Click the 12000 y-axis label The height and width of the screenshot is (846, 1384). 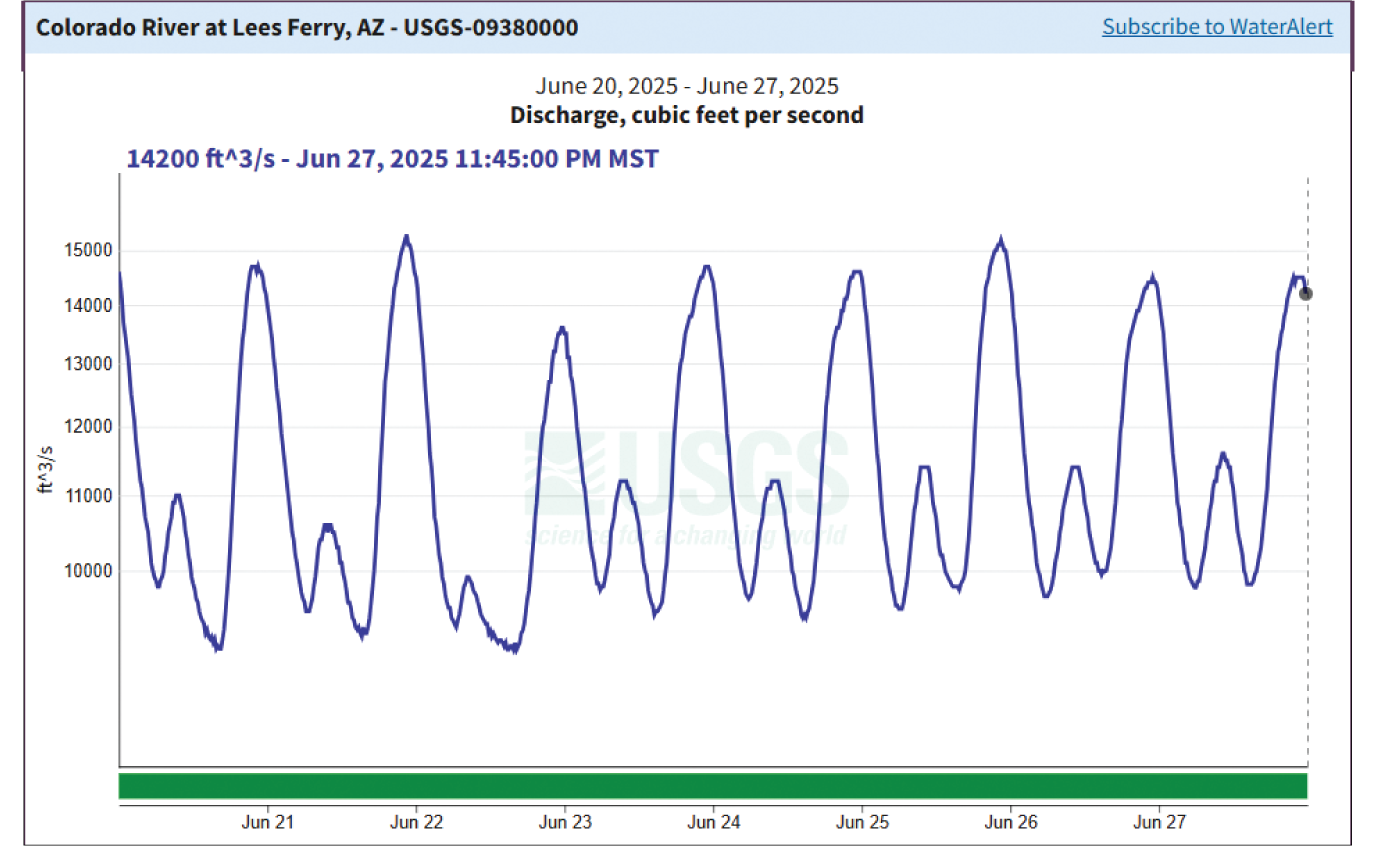pyautogui.click(x=86, y=427)
